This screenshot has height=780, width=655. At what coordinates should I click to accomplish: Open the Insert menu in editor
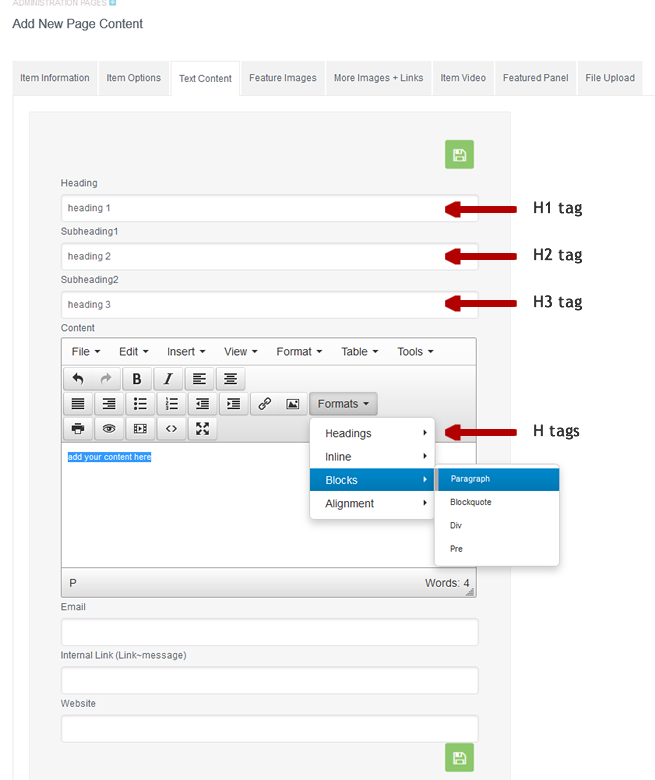(x=186, y=352)
